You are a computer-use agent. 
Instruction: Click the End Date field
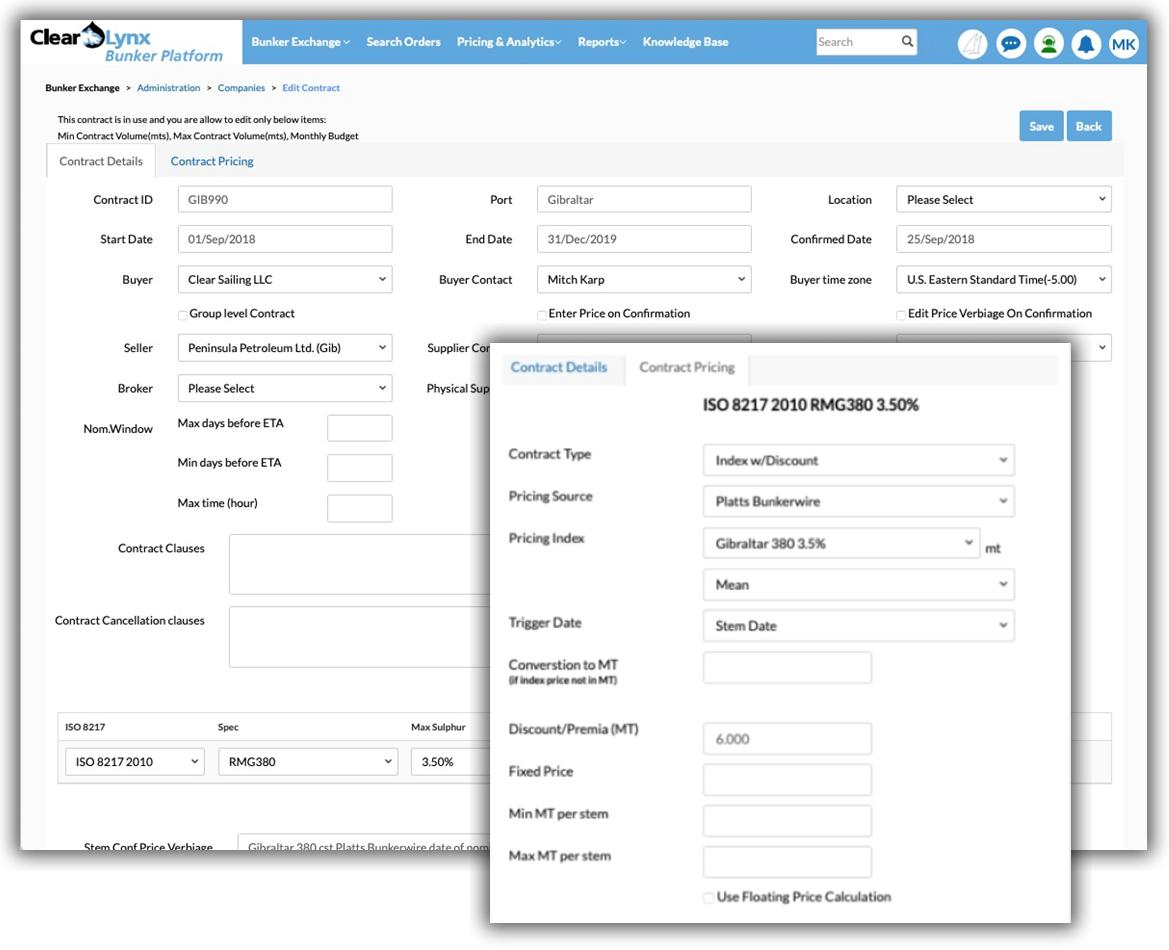click(644, 239)
